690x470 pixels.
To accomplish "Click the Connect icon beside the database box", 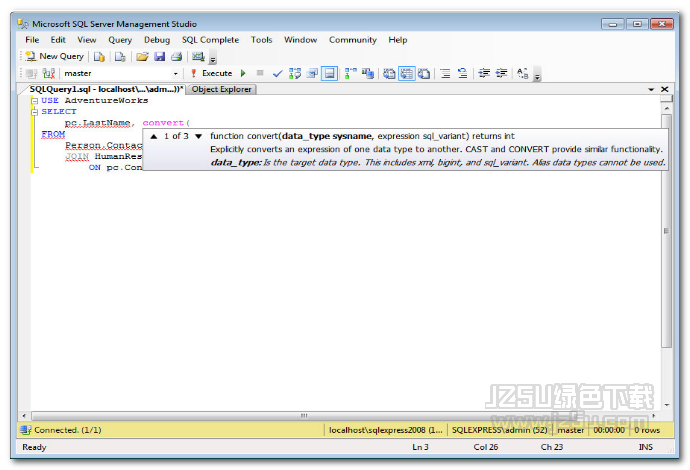I will coord(31,73).
